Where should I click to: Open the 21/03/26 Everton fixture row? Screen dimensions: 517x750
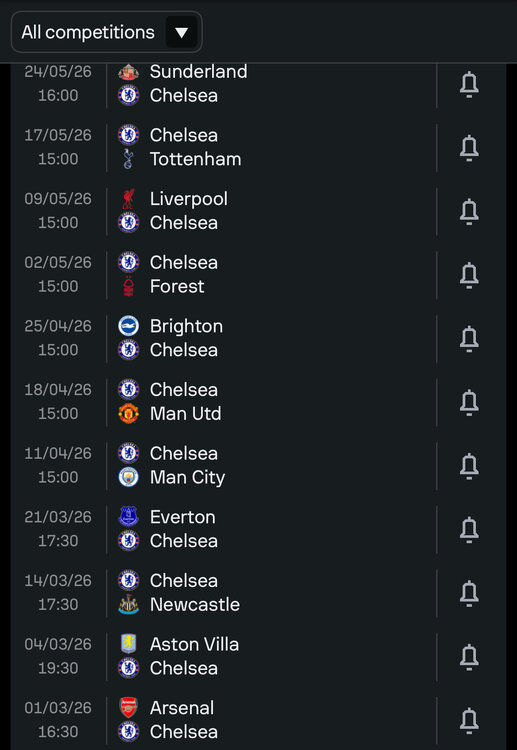(x=258, y=529)
